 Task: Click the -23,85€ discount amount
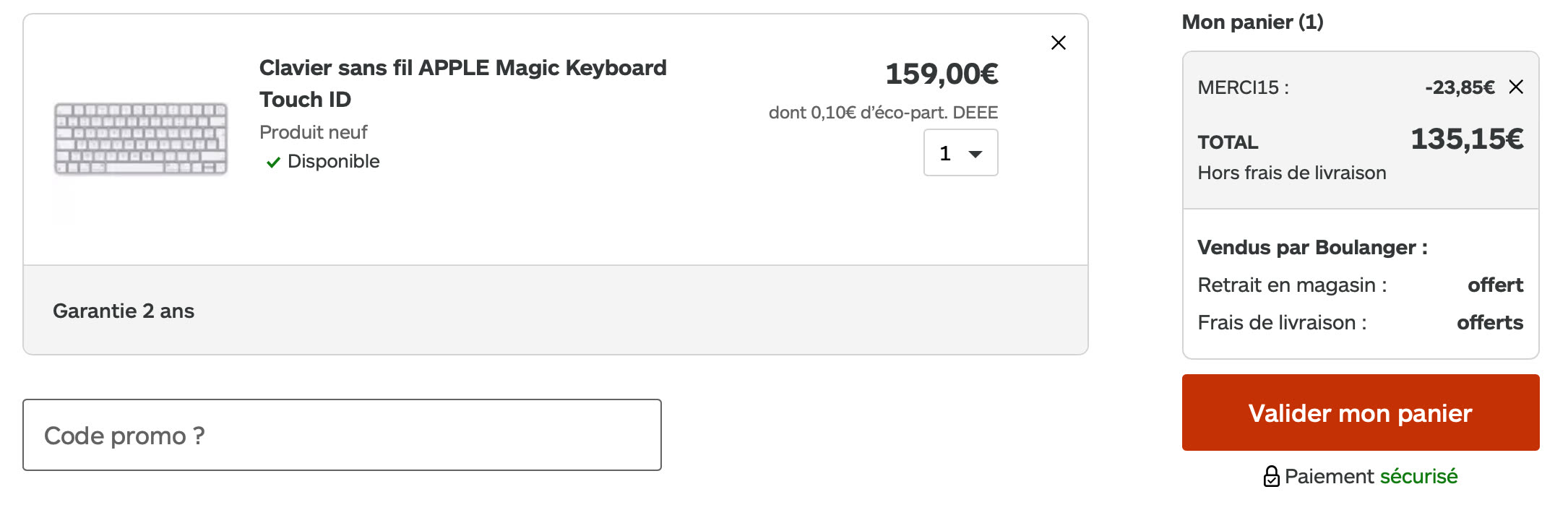tap(1460, 87)
